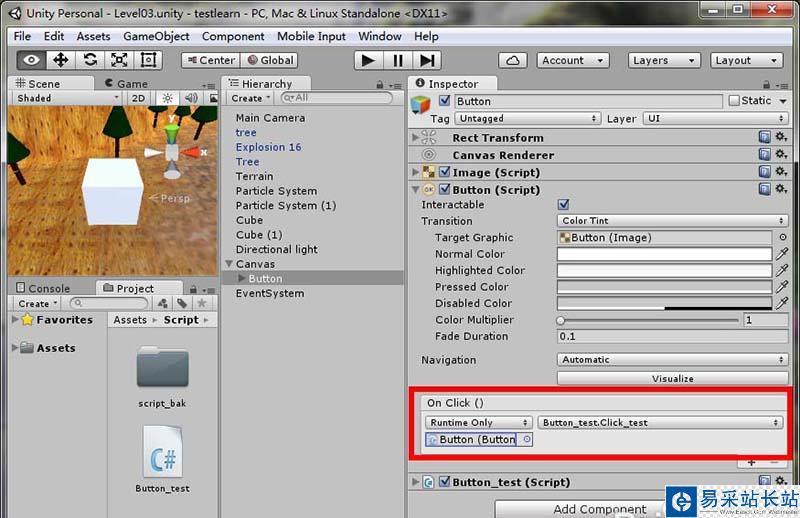Click the Color Multiplier slider
This screenshot has width=800, height=518.
[648, 320]
